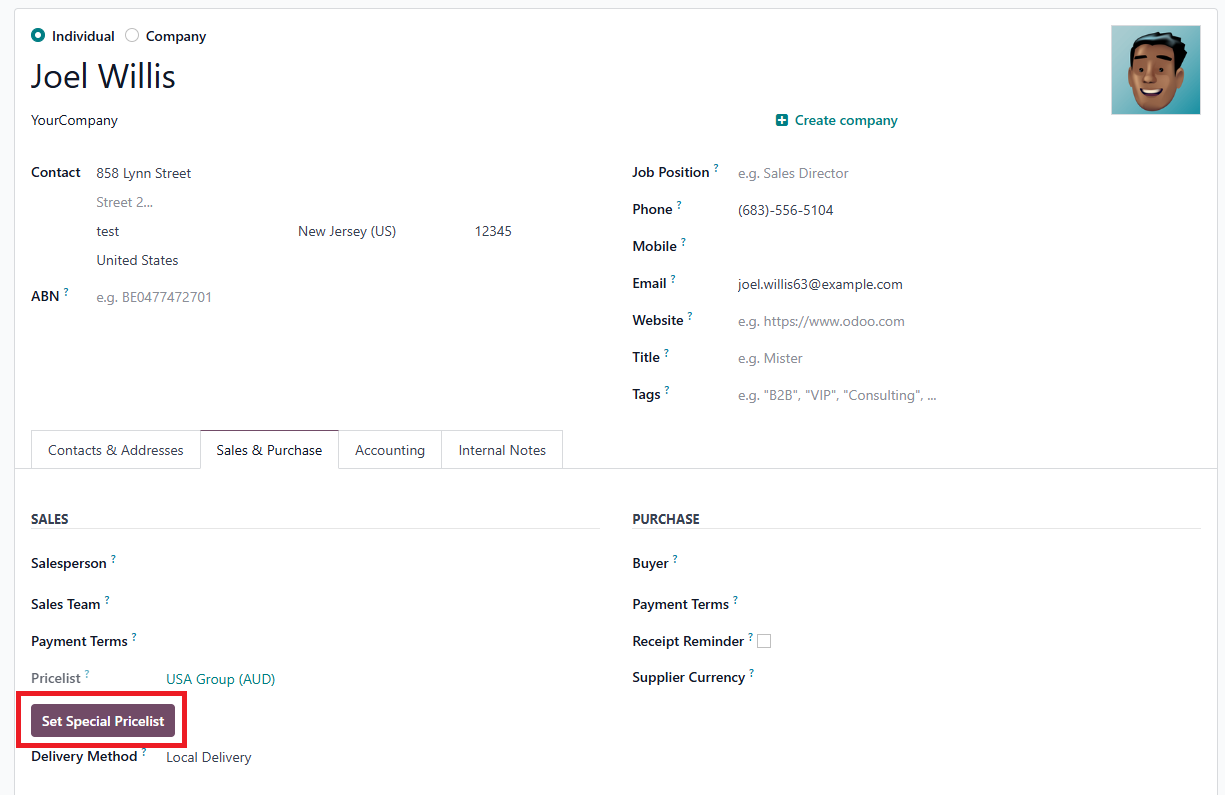Open the Contacts & Addresses tab
Screen dimensions: 1225x795
(116, 450)
